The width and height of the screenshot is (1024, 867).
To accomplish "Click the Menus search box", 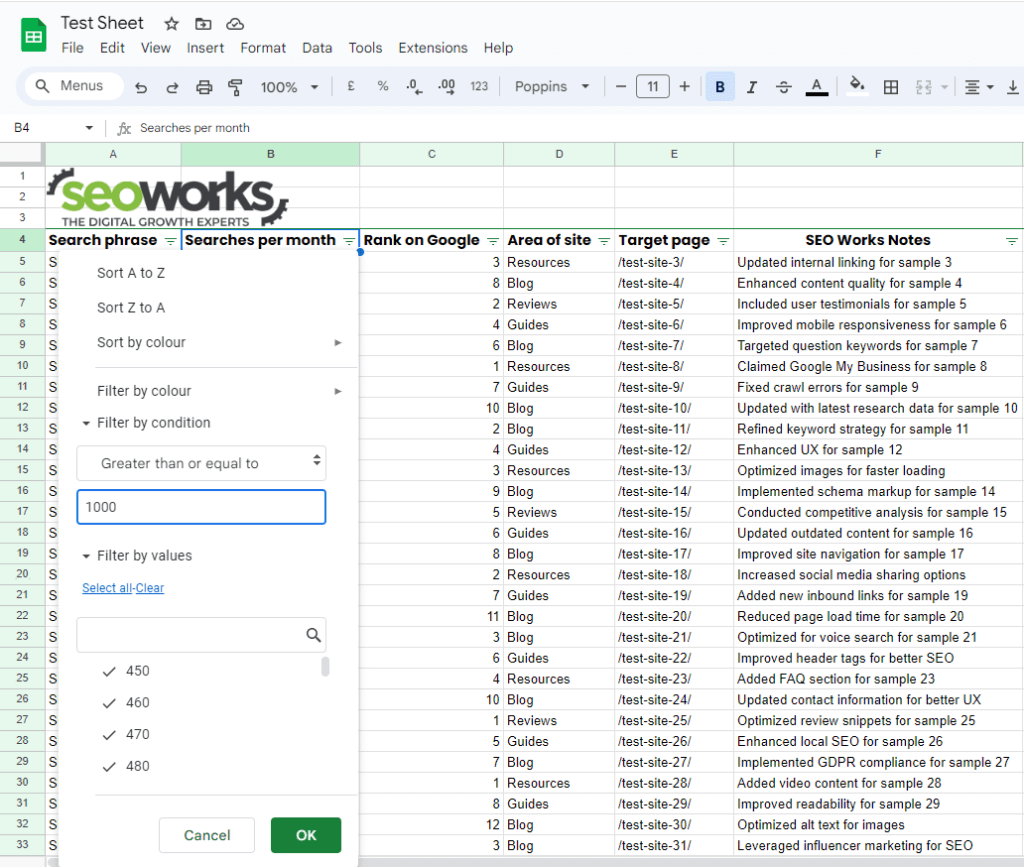I will coord(74,86).
